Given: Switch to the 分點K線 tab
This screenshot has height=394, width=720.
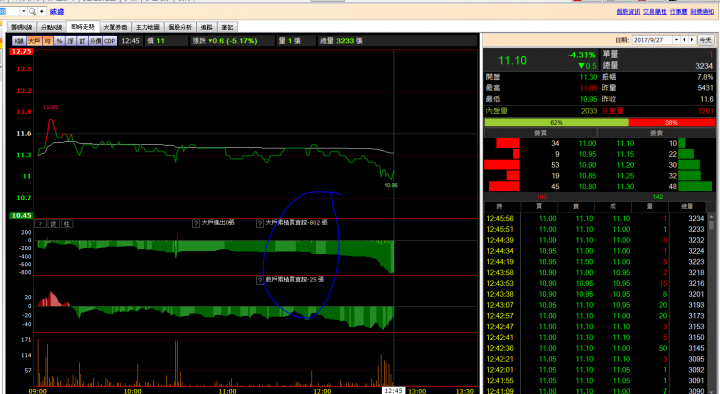Looking at the screenshot, I should click(51, 28).
